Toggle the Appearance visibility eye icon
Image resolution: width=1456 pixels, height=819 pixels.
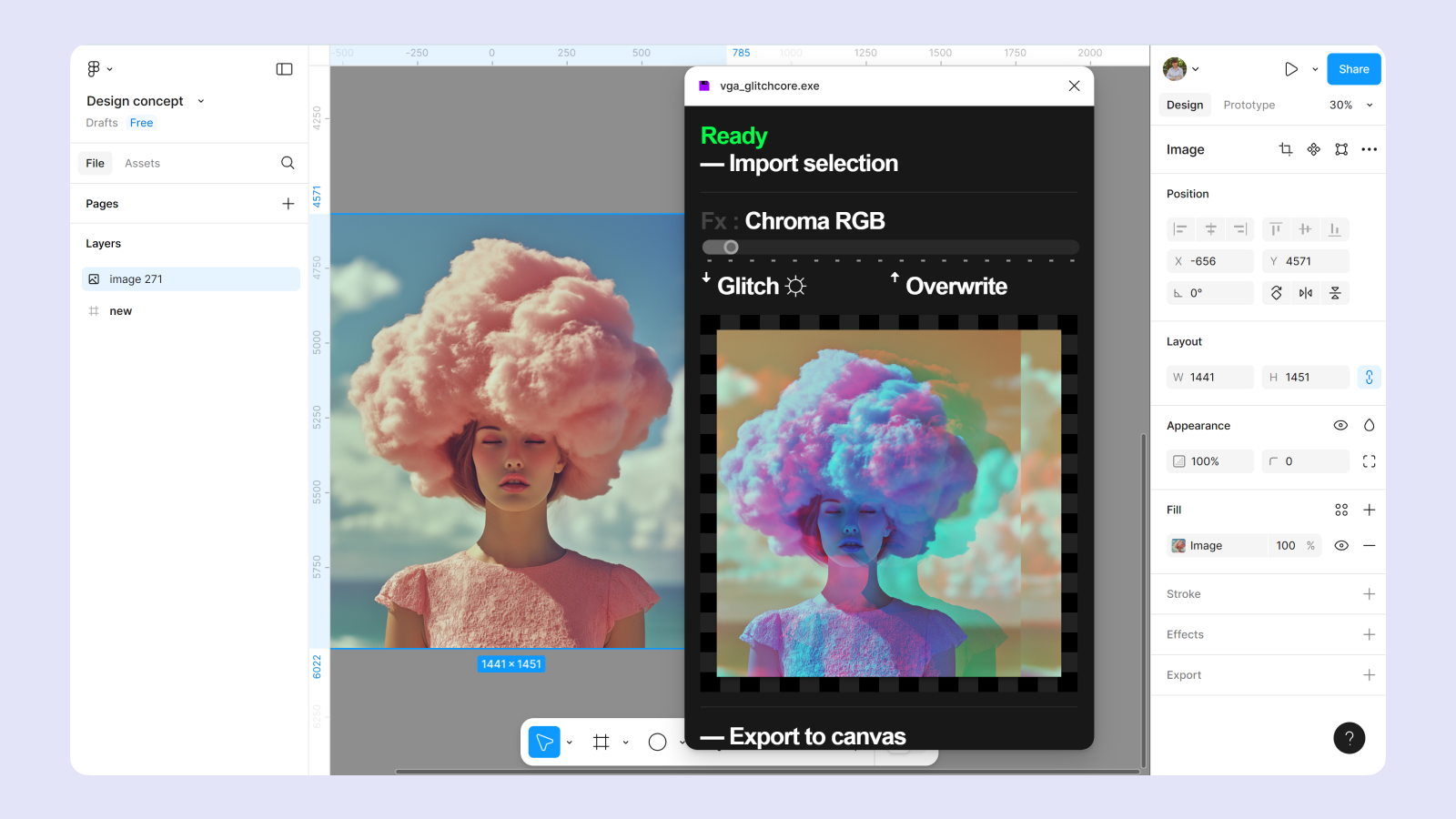(1340, 425)
